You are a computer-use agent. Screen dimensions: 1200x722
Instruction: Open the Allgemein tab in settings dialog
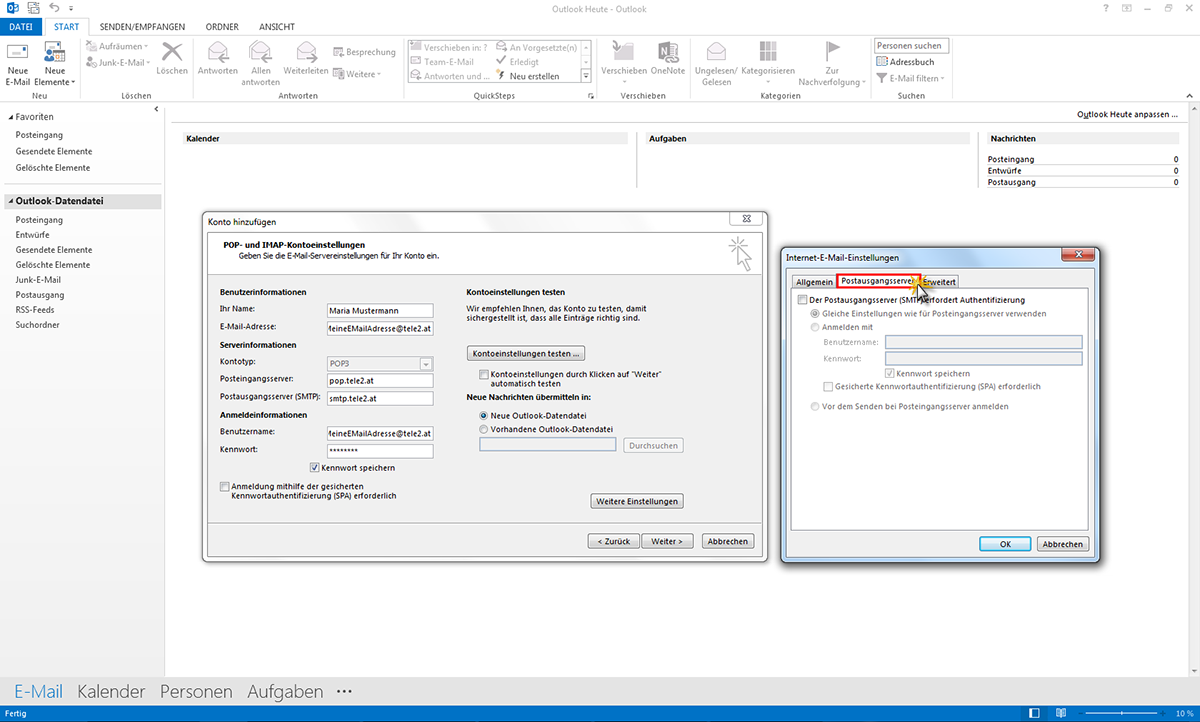coord(813,282)
